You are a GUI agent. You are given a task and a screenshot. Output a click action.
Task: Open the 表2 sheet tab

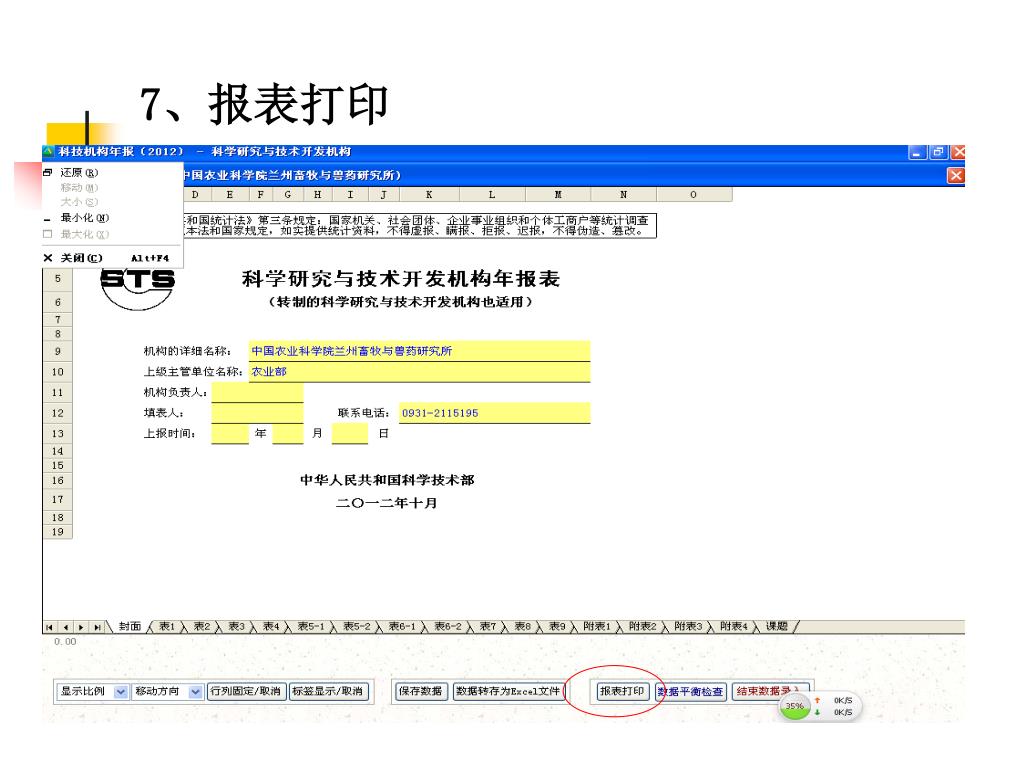click(202, 626)
